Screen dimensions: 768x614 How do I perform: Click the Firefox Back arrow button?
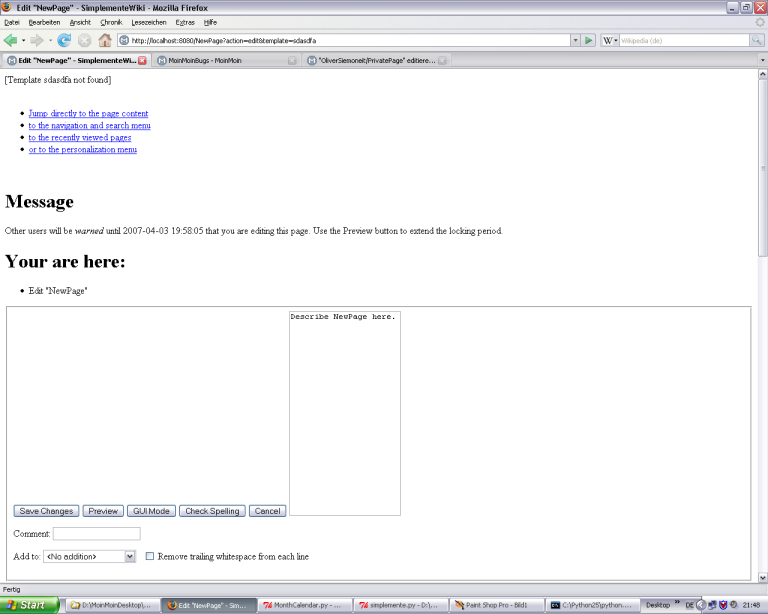pos(11,41)
